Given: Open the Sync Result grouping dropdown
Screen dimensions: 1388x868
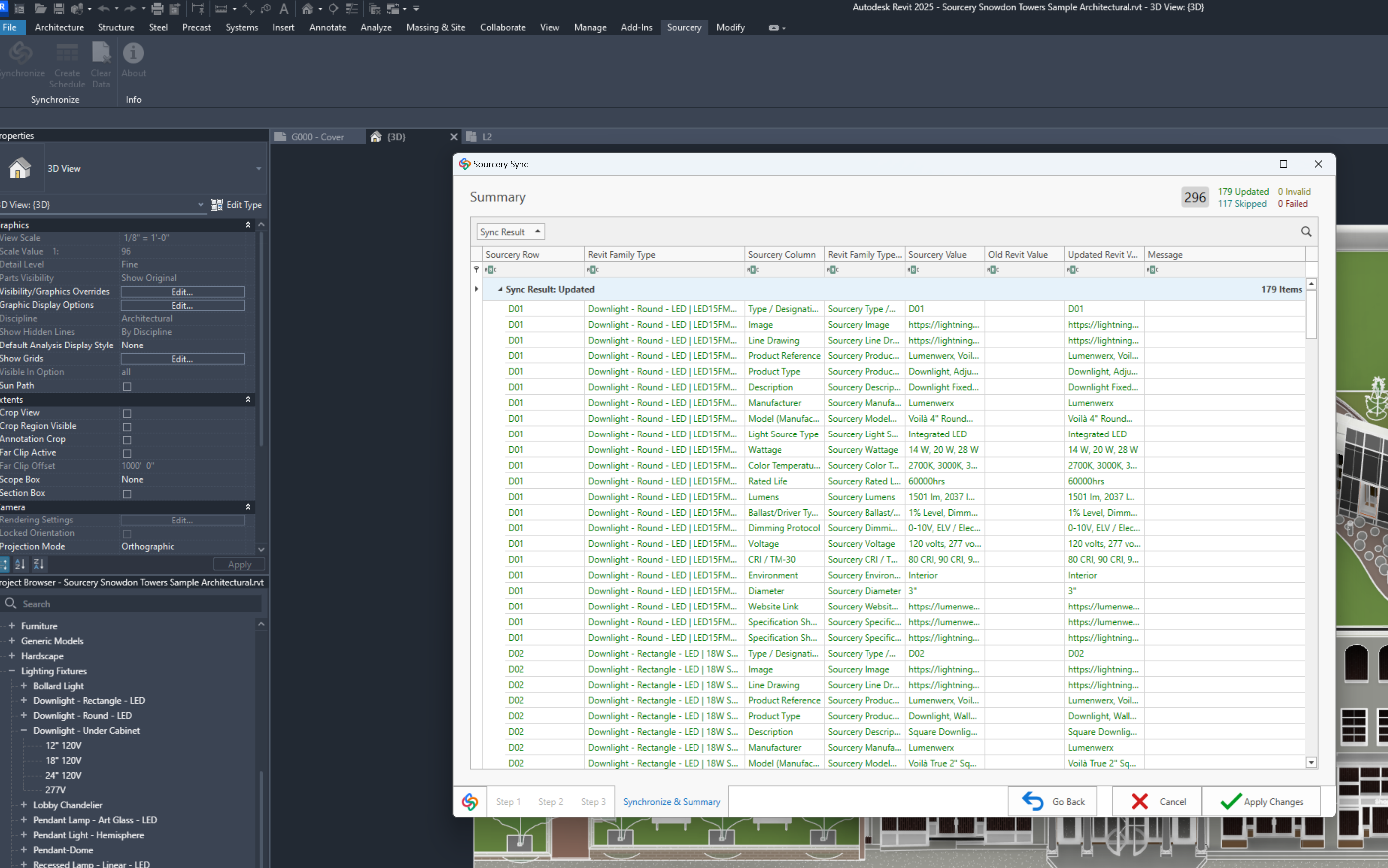Looking at the screenshot, I should pos(511,231).
